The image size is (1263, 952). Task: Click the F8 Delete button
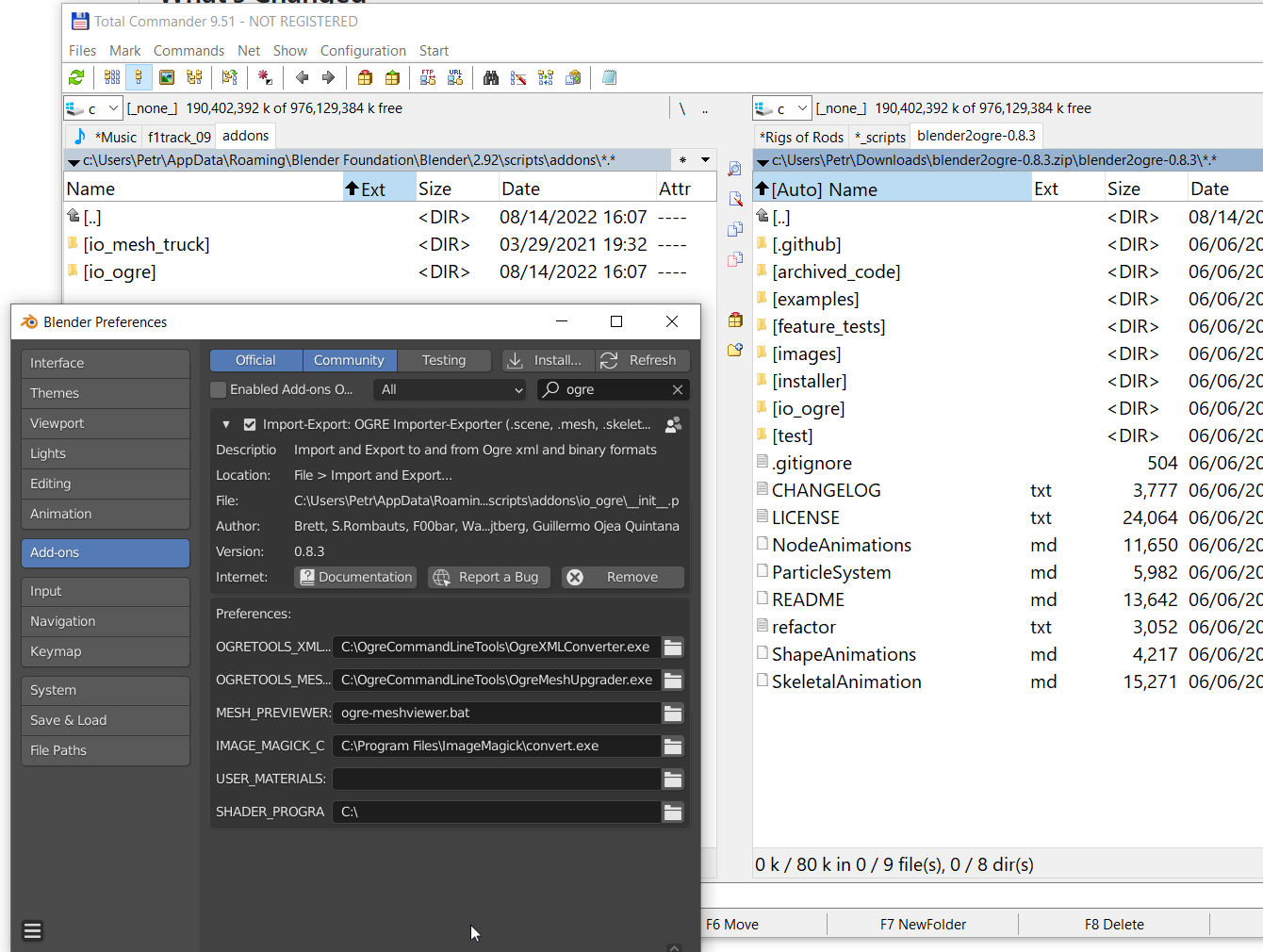[x=1114, y=924]
